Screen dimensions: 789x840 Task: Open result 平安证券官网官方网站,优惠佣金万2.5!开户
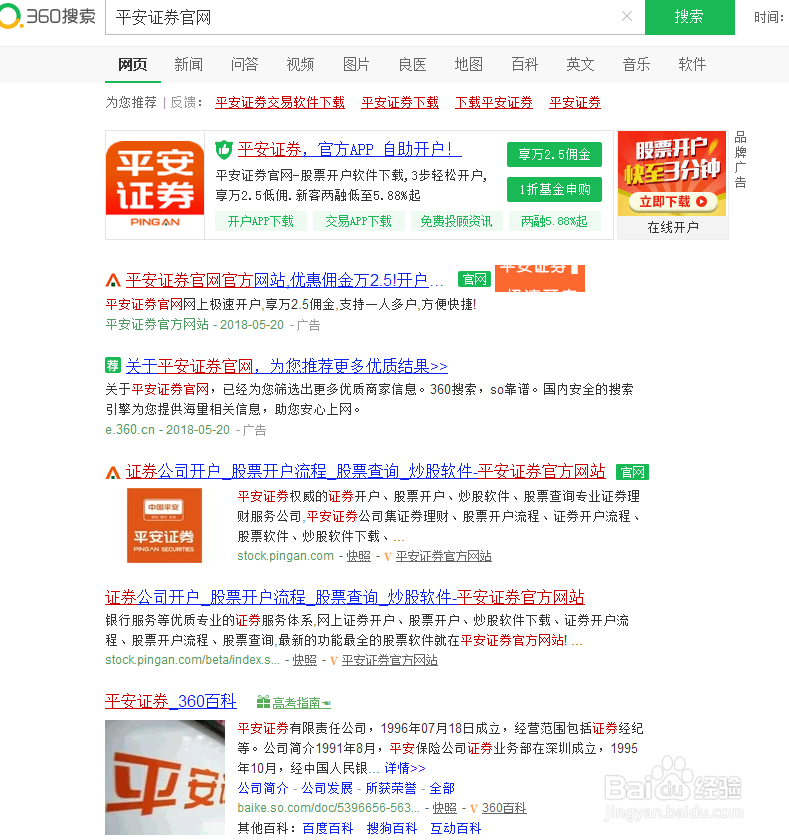[284, 280]
